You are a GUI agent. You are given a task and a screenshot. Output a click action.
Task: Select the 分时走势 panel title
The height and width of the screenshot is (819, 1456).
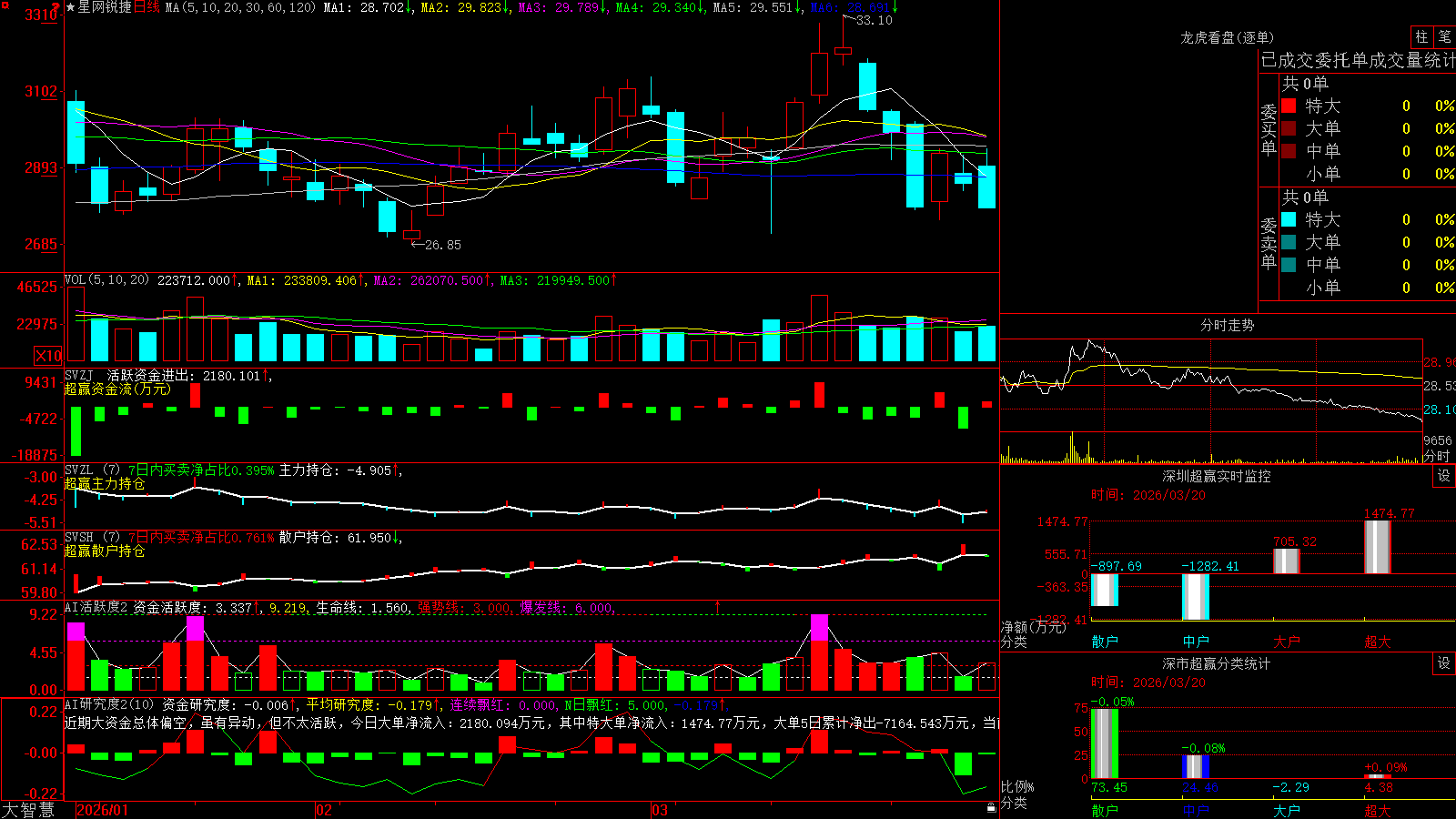(x=1227, y=325)
